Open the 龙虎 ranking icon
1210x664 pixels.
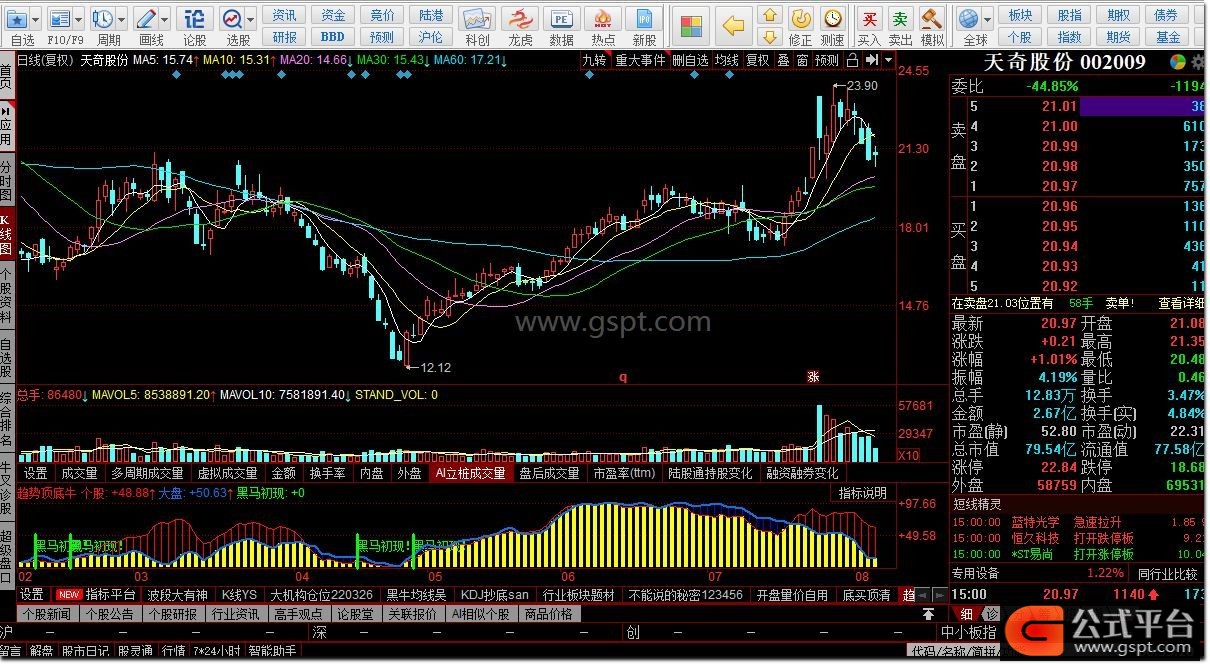[x=520, y=19]
